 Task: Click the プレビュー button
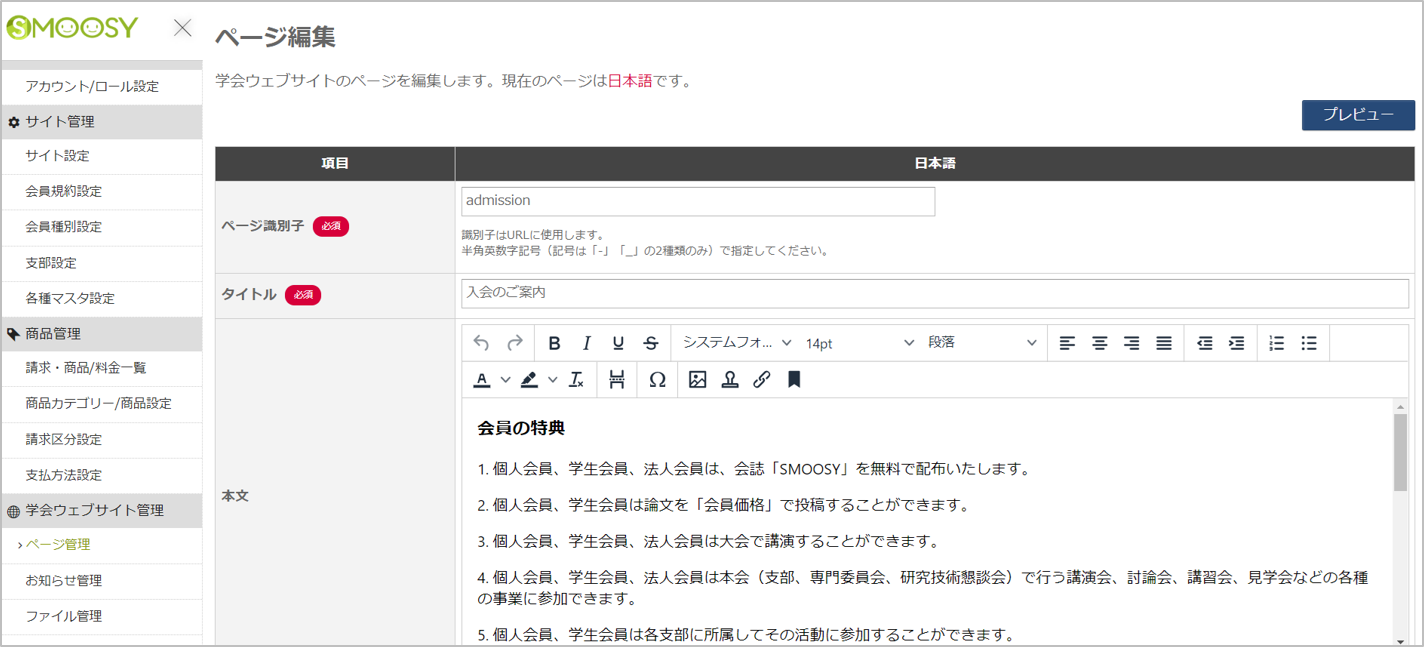tap(1358, 115)
